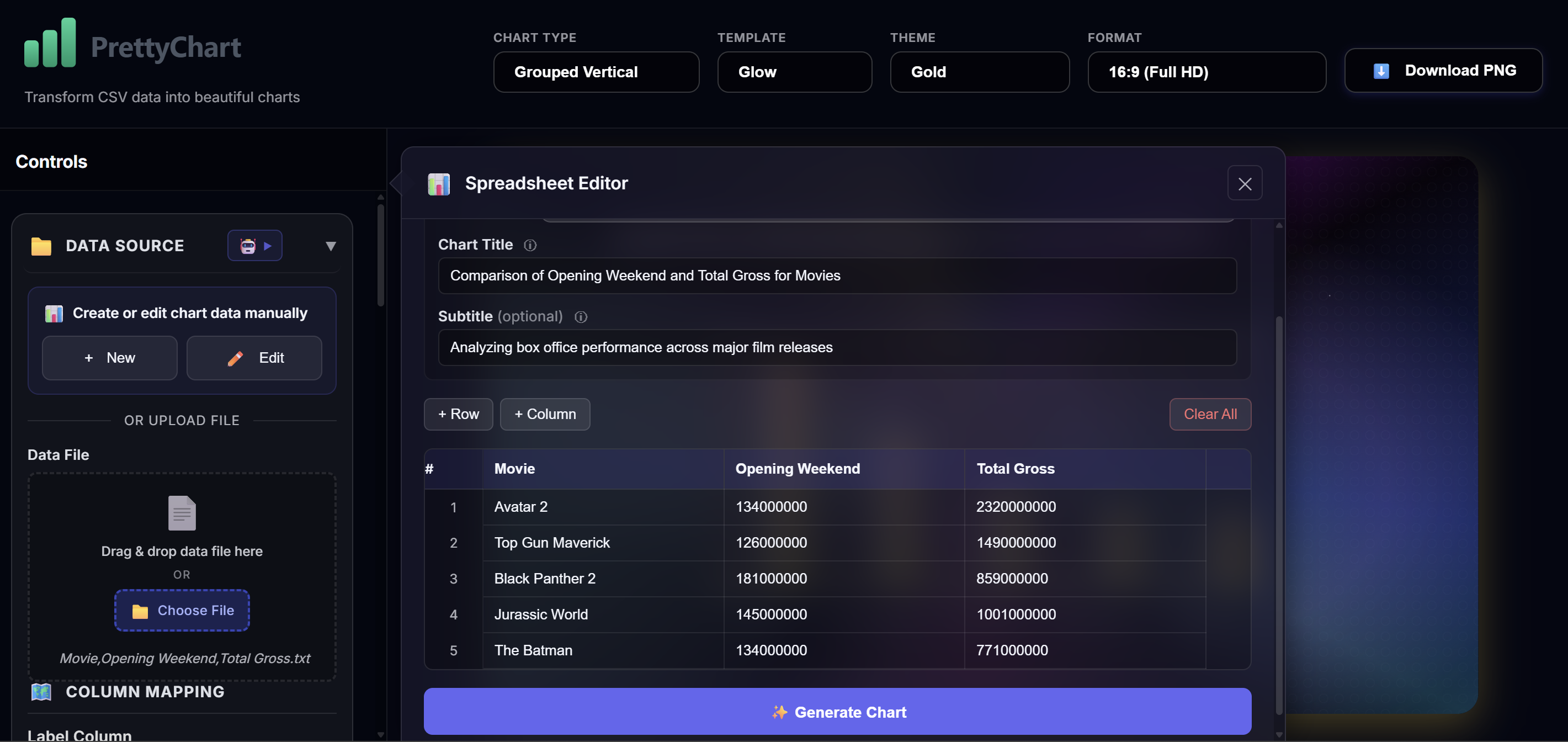
Task: Click the Chart Title info icon
Action: tap(529, 245)
